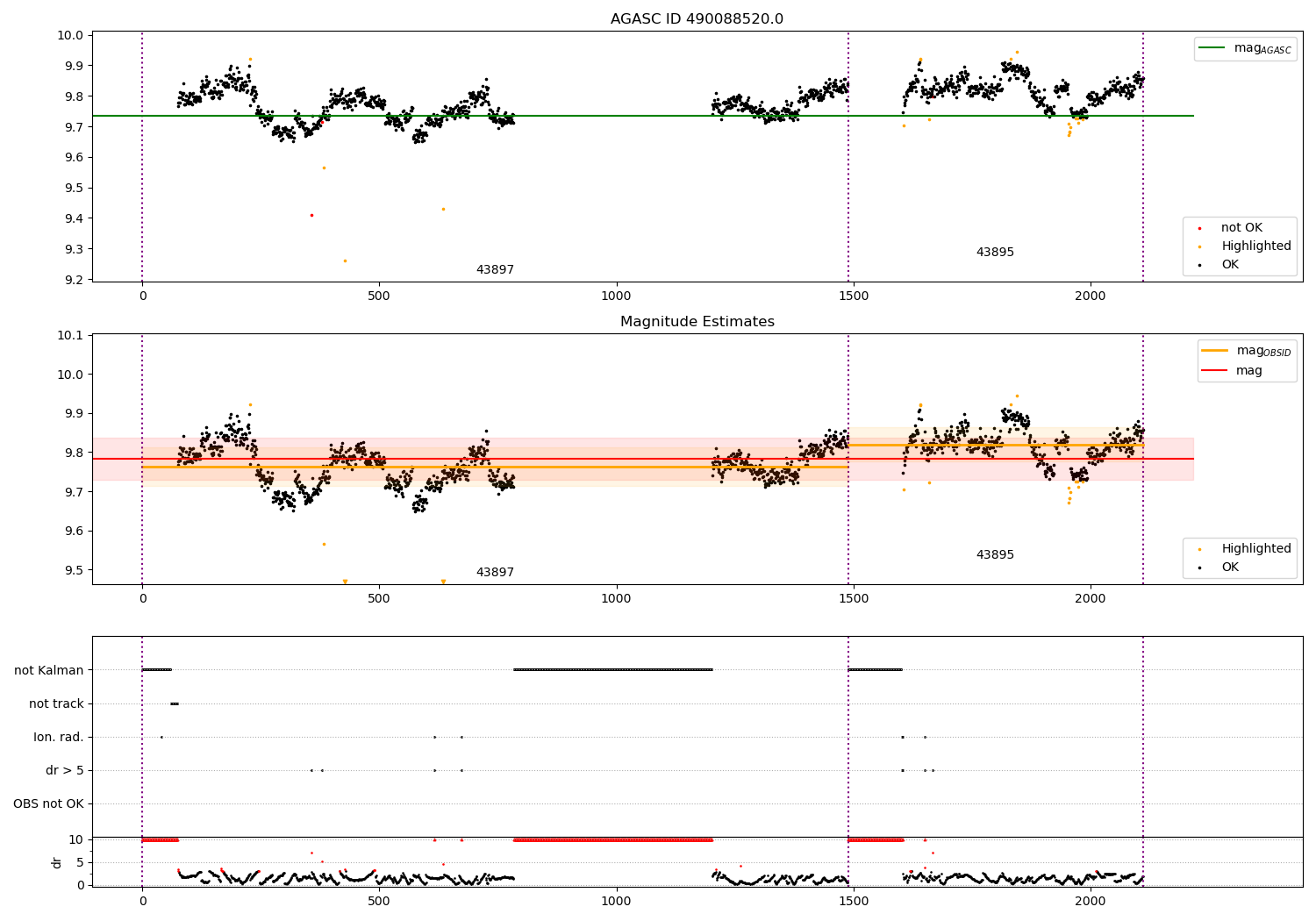The width and height of the screenshot is (1316, 921).
Task: Click tick "10" on the dr axis
Action: tap(75, 840)
